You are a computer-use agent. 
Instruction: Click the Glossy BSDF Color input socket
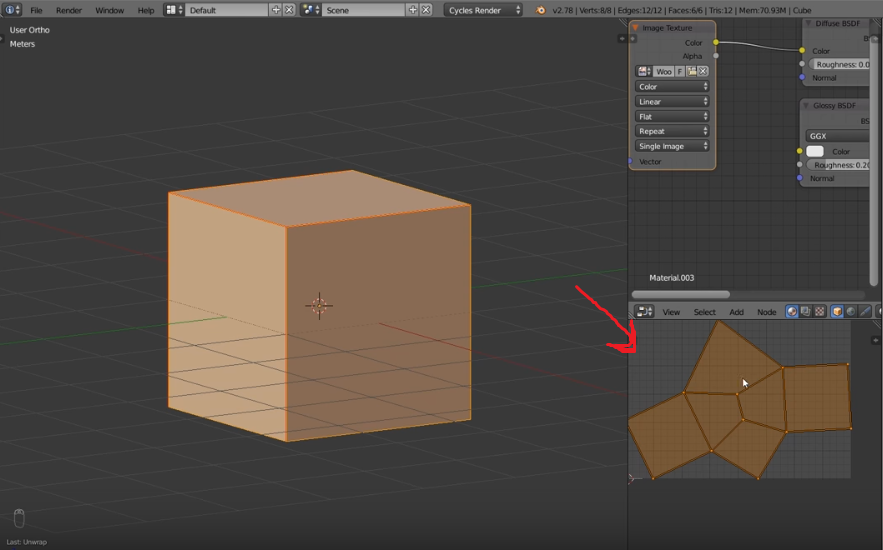click(799, 151)
